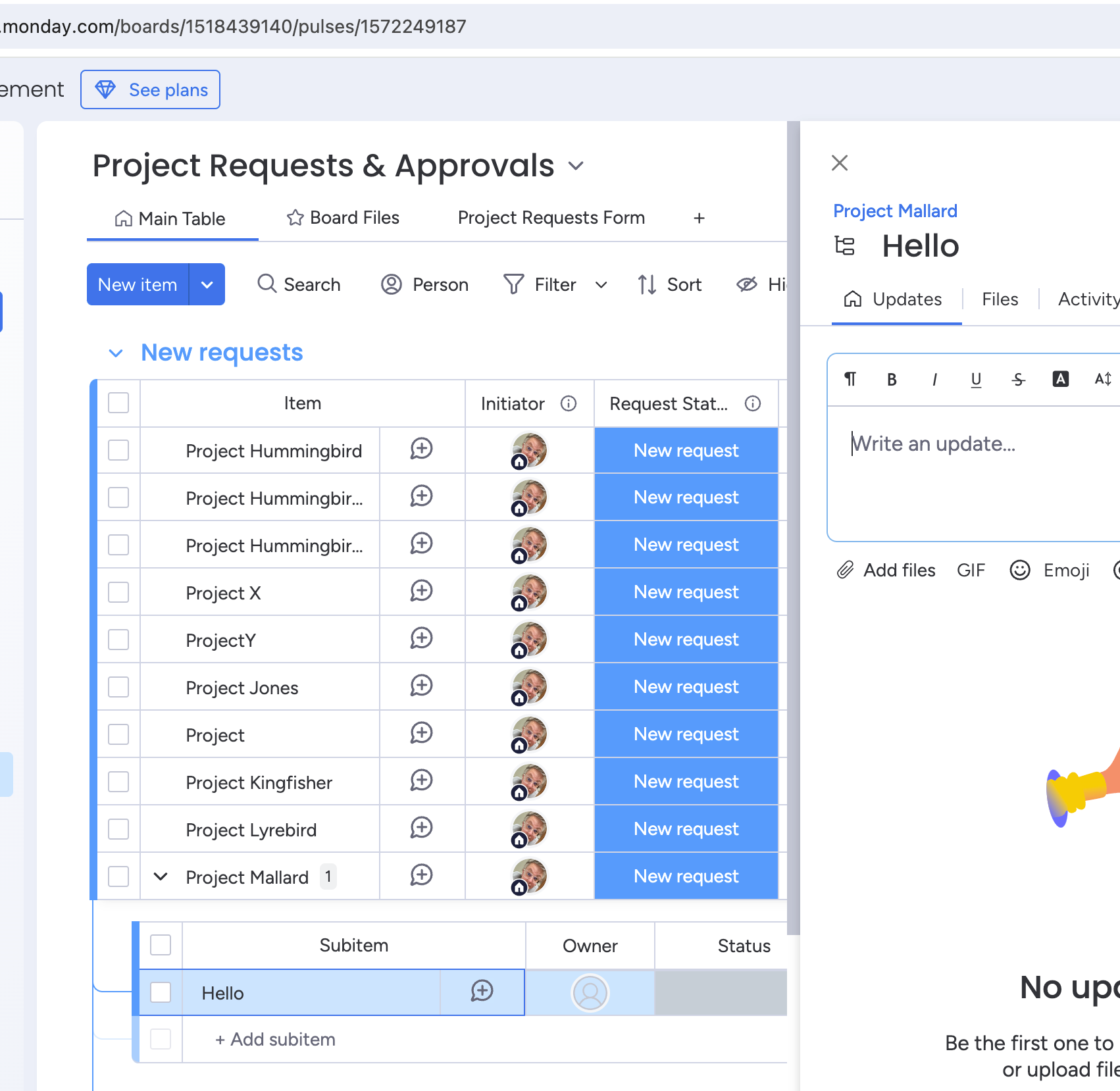Filter board by Person
1120x1091 pixels.
[425, 284]
